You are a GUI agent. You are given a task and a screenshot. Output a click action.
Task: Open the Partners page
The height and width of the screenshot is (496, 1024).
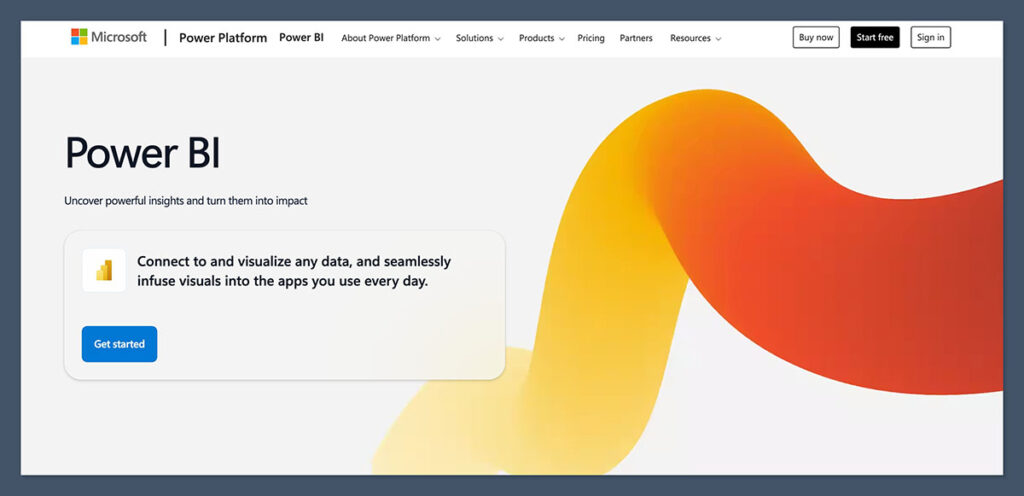point(636,38)
